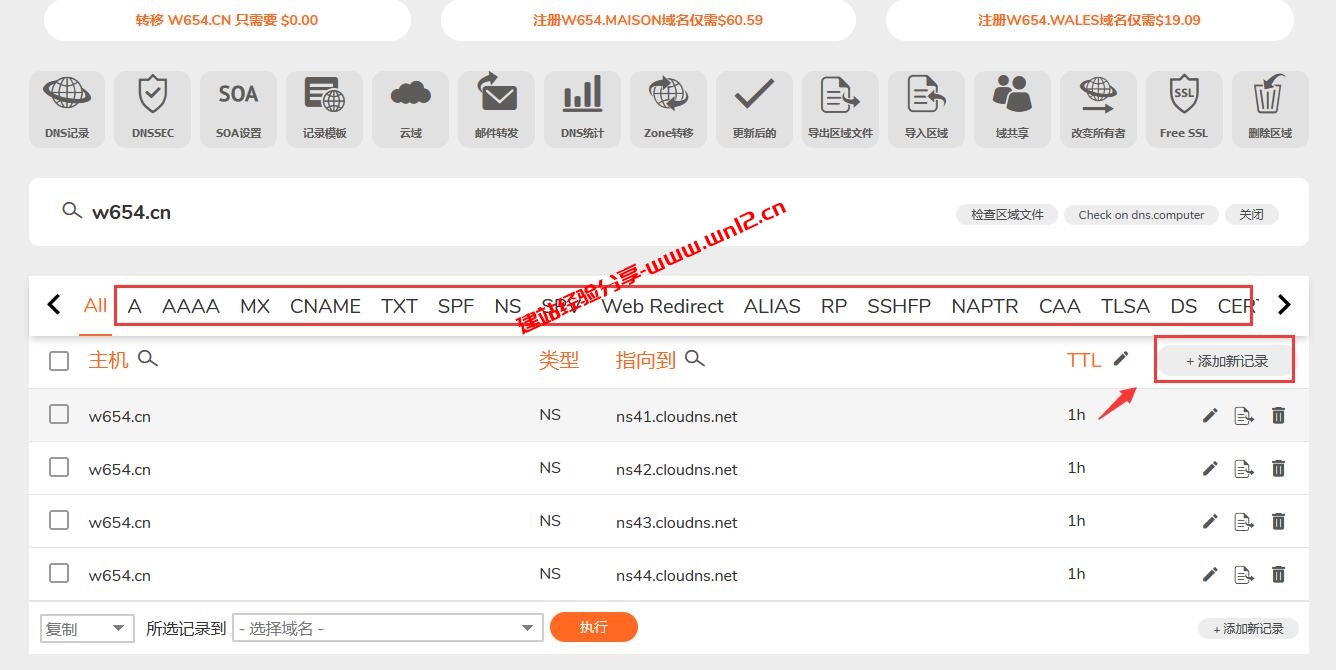Select the TXT records tab
This screenshot has width=1336, height=670.
(x=399, y=306)
